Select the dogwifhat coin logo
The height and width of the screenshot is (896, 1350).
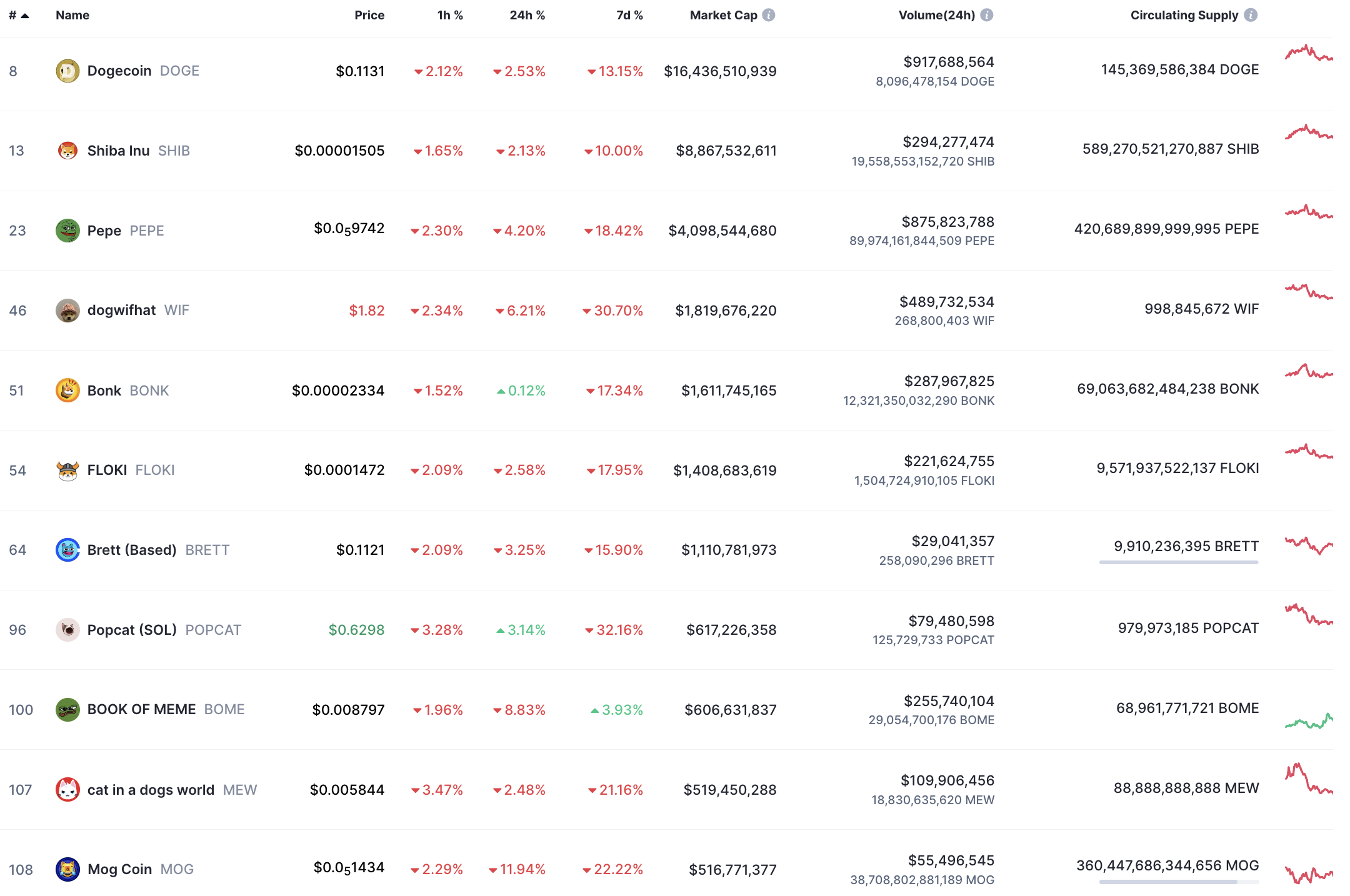click(67, 311)
